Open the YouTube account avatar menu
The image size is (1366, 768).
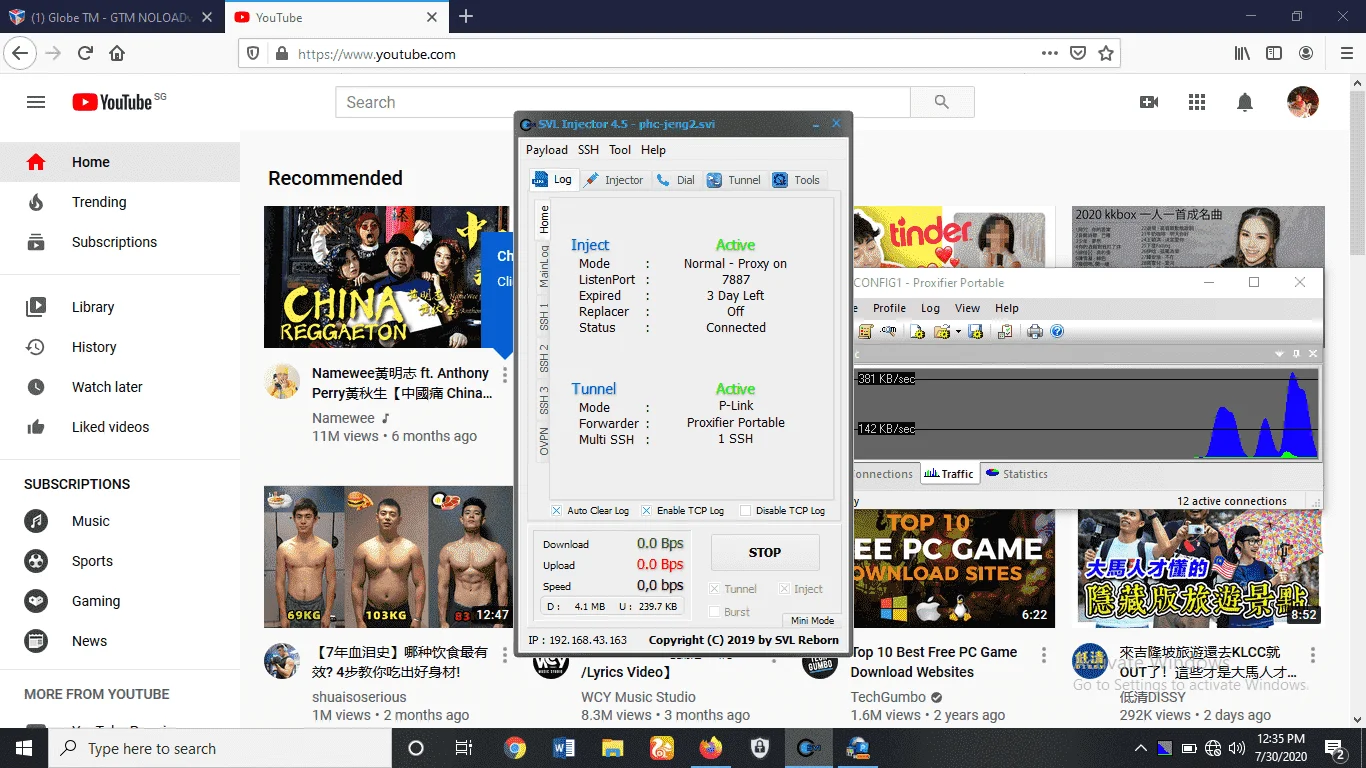point(1302,102)
